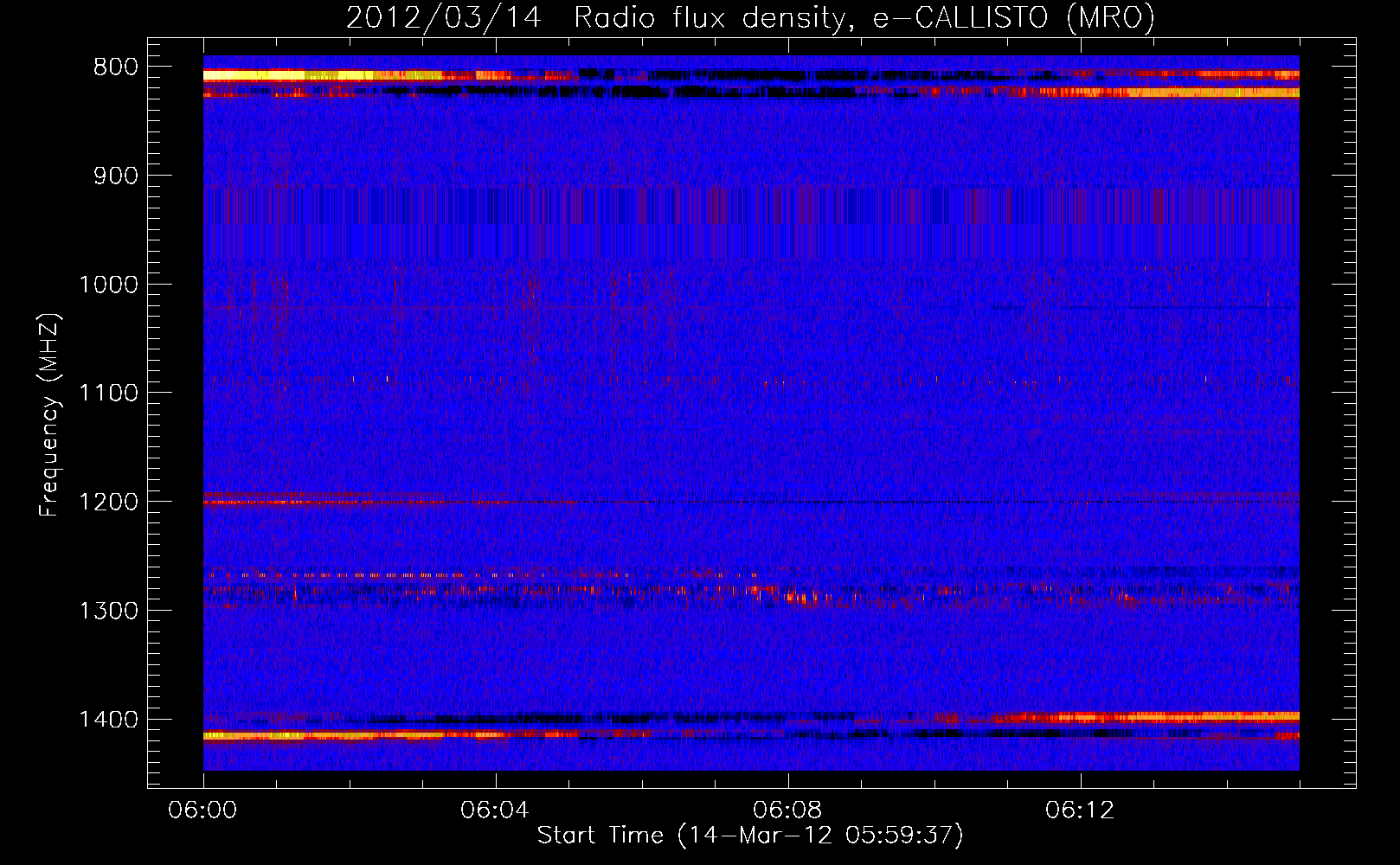Viewport: 1400px width, 865px height.
Task: Click the "Start Time (14-Mar-12 05:59:37)" label
Action: click(x=750, y=836)
